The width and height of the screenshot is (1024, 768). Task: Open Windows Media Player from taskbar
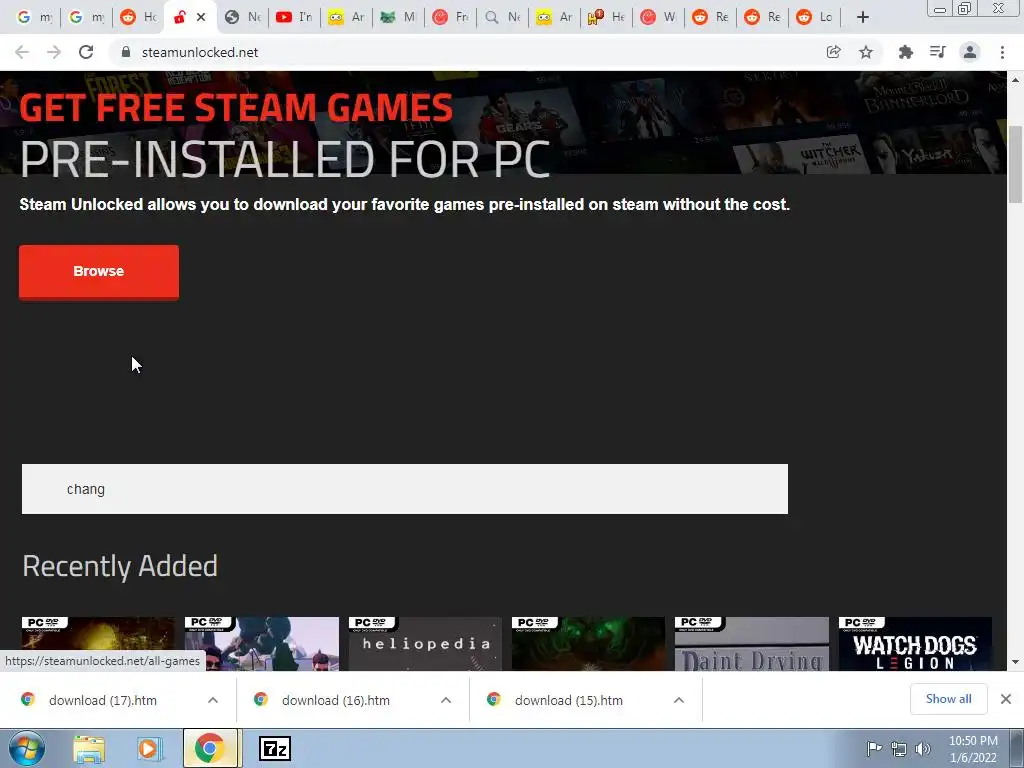149,749
